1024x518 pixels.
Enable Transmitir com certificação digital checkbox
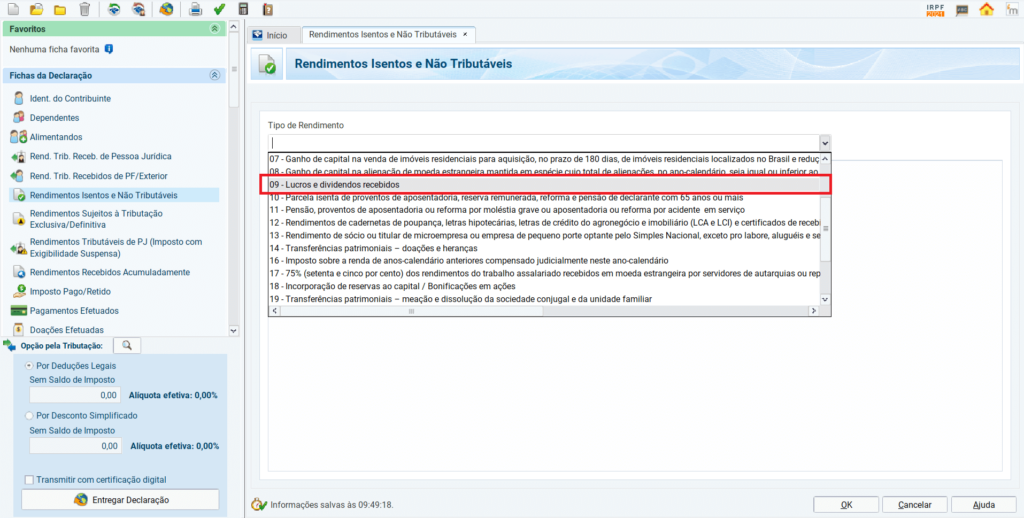point(29,479)
